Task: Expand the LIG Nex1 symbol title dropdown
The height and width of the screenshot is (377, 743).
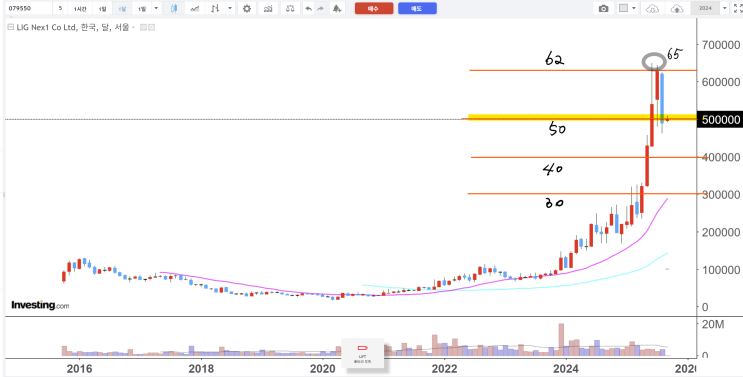Action: point(133,27)
